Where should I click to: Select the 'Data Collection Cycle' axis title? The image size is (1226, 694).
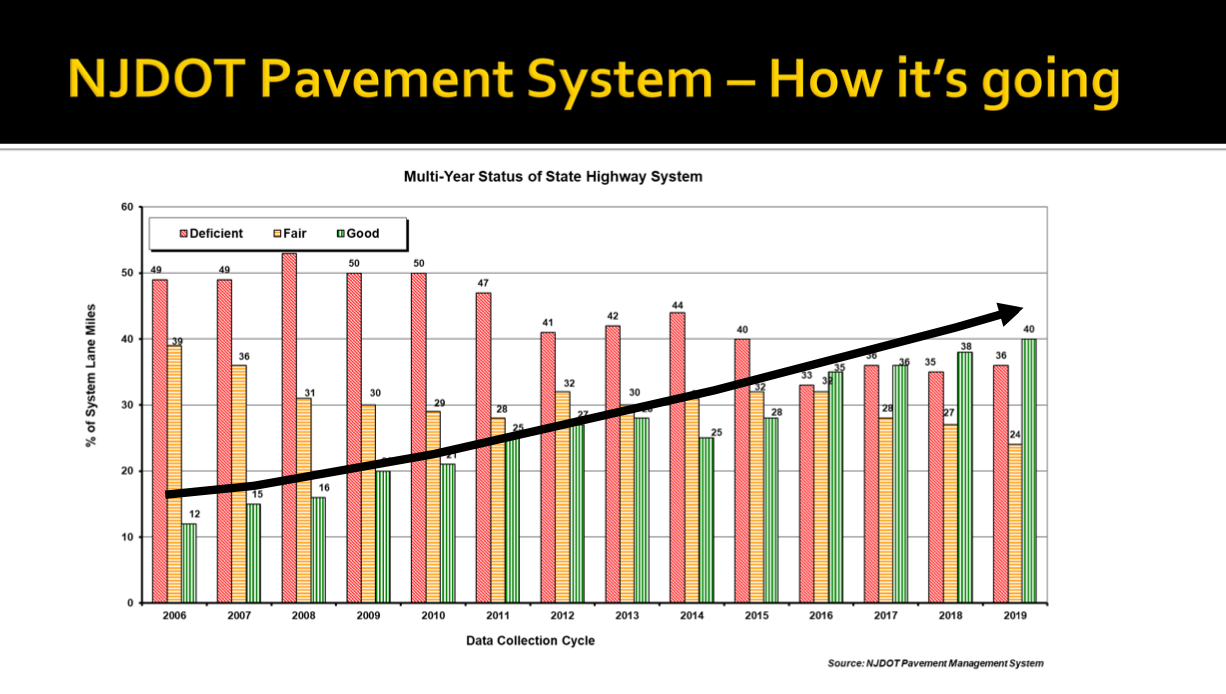[x=530, y=640]
